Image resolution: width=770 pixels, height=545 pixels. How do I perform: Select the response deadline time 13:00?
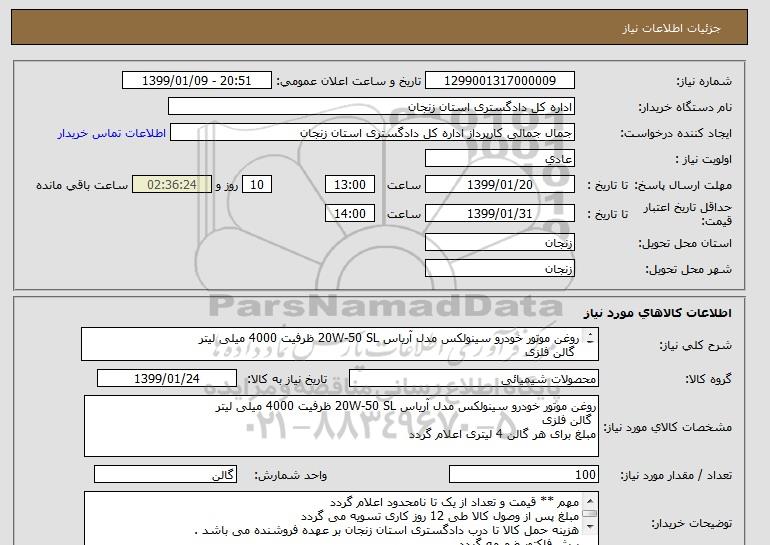[350, 185]
